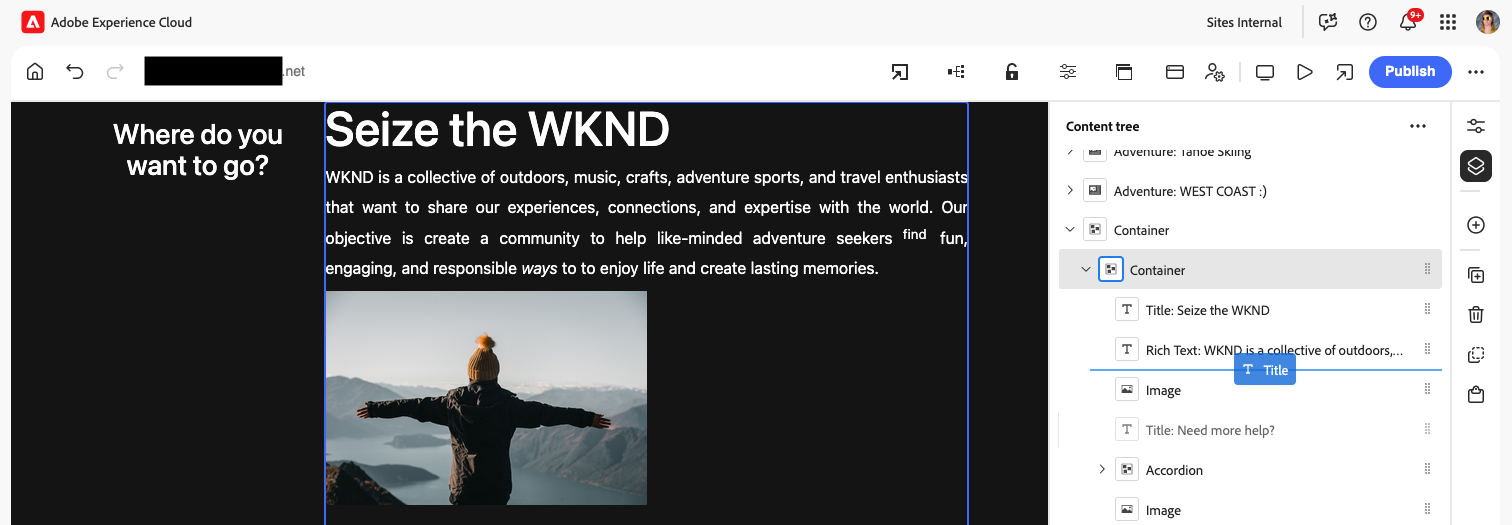Paste component using clipboard icon
The height and width of the screenshot is (525, 1512).
coord(1476,395)
